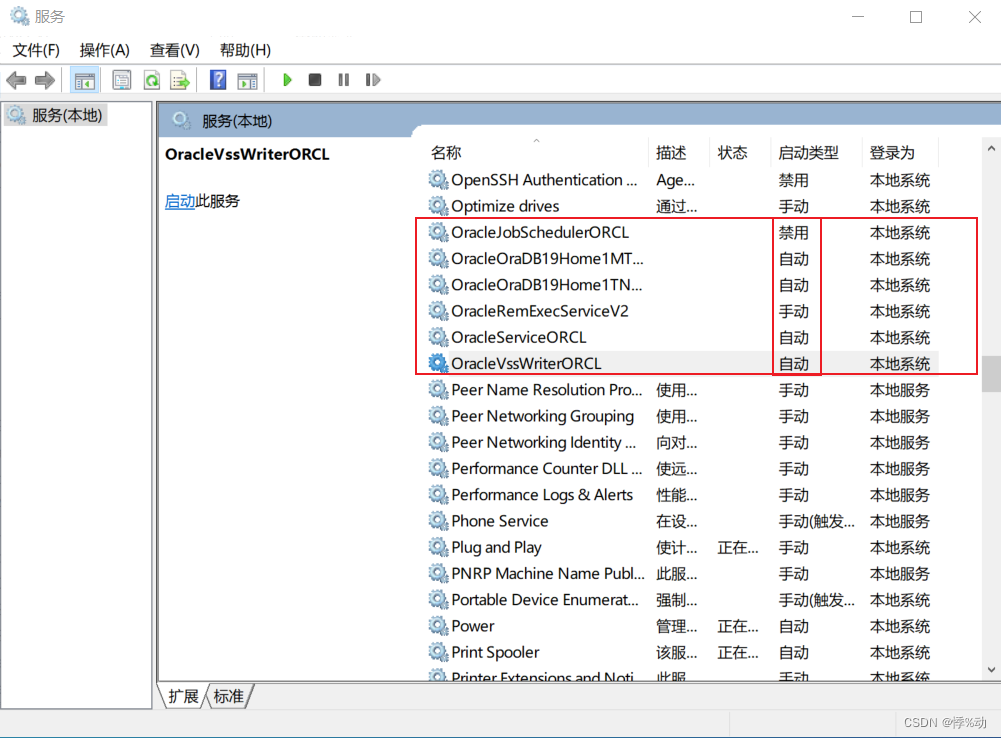
Task: Click the gear icon of Peer Networking Grouping
Action: pos(438,416)
